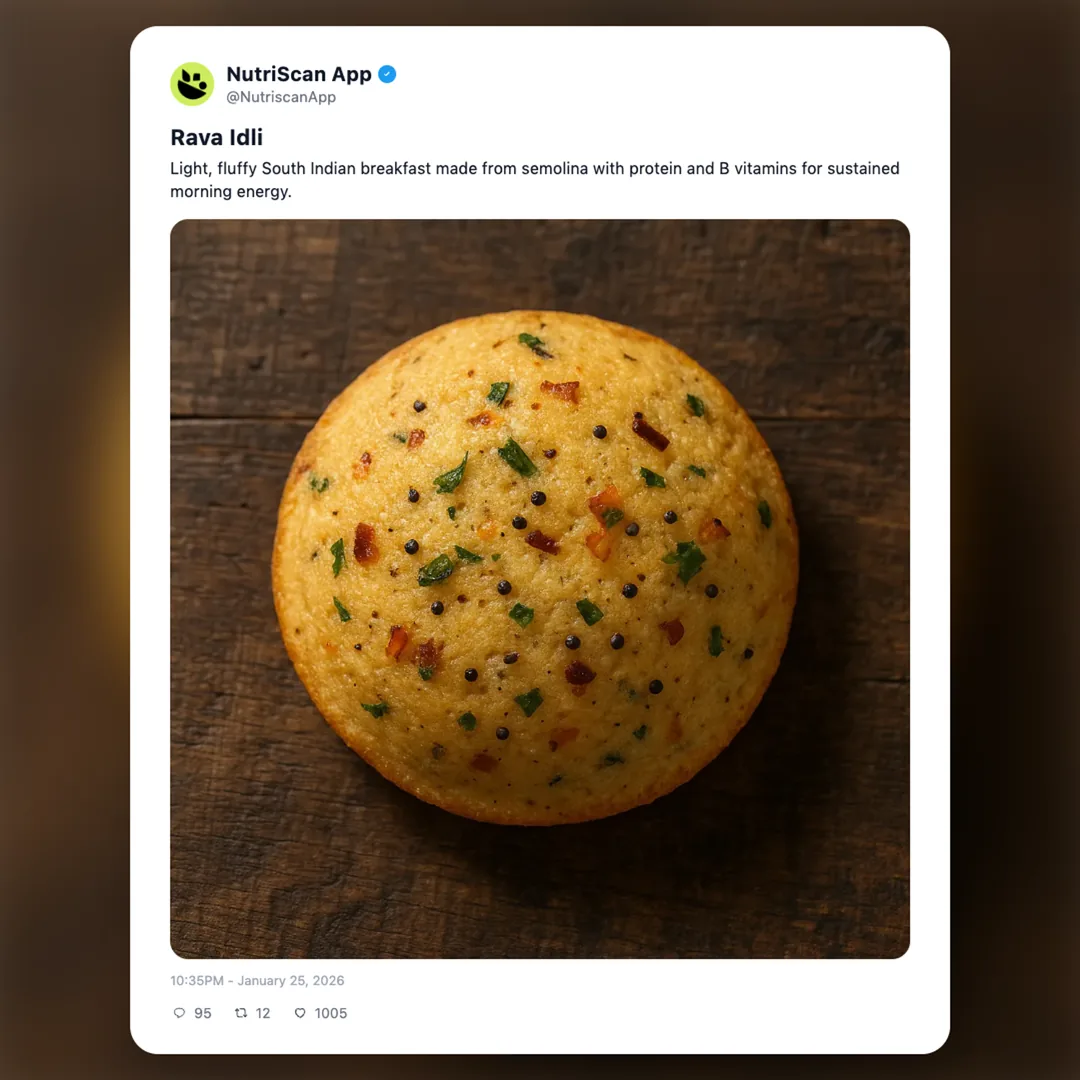Select the Rava Idli title text
The image size is (1080, 1080).
(216, 138)
